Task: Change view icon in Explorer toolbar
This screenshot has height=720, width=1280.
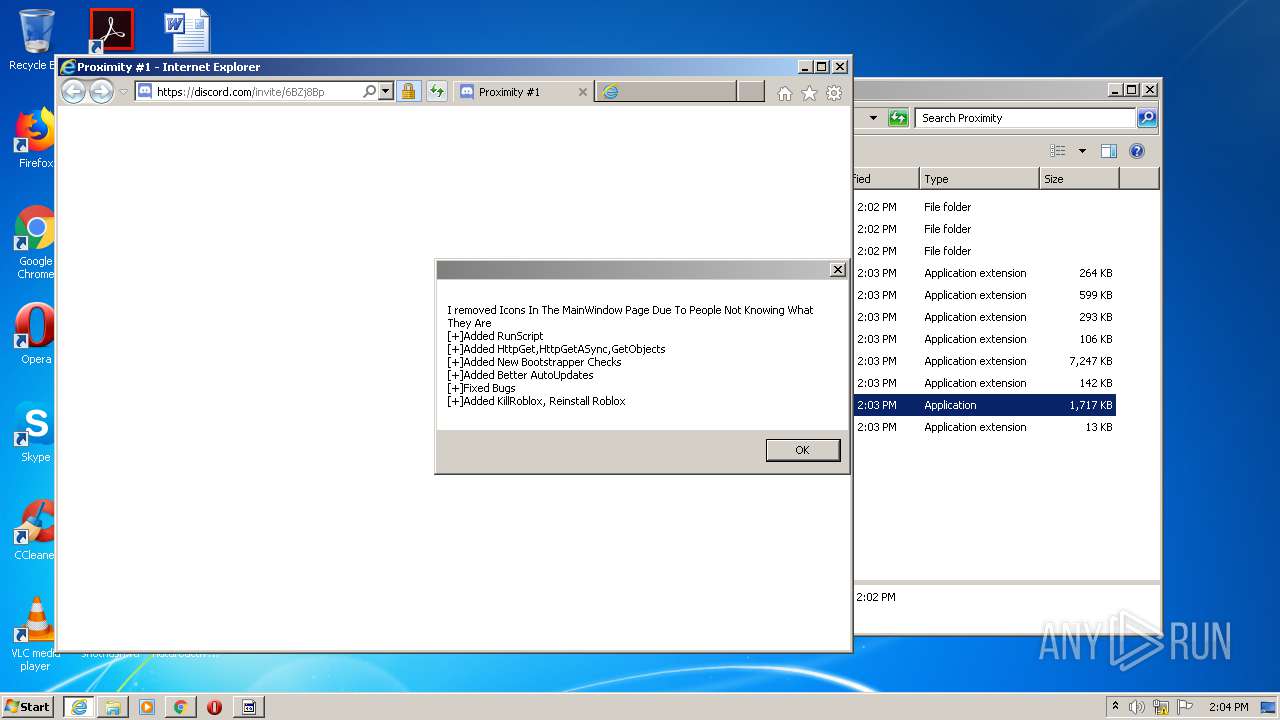Action: [x=1058, y=151]
